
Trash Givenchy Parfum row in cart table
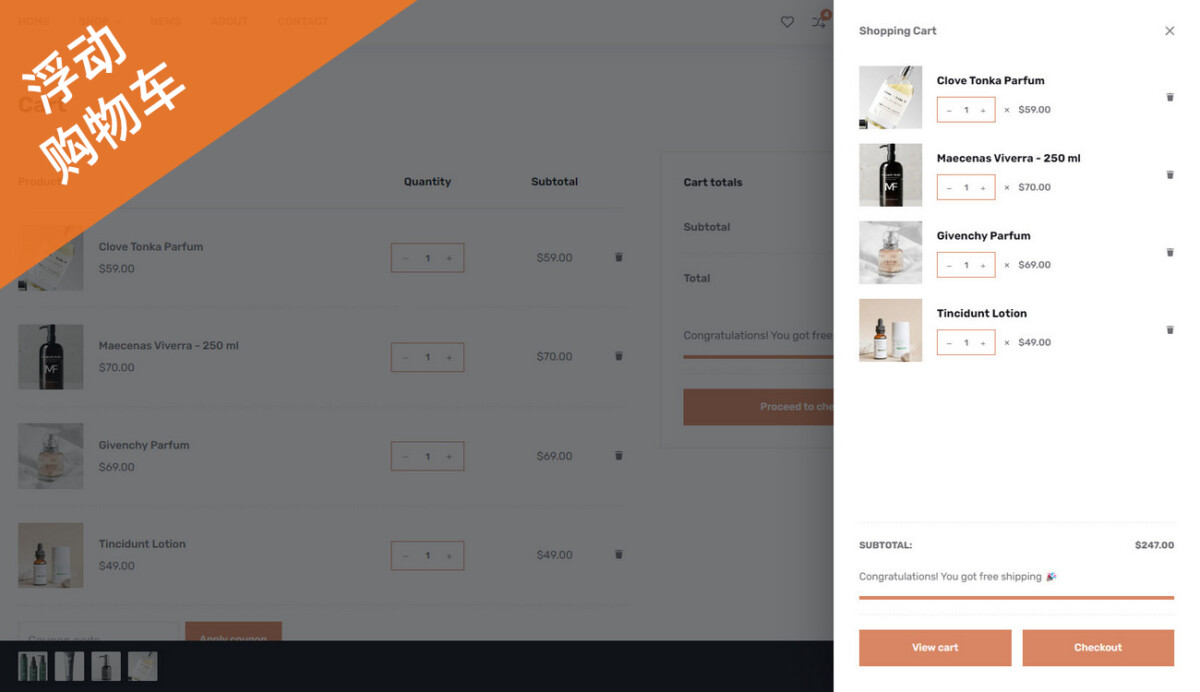[619, 455]
